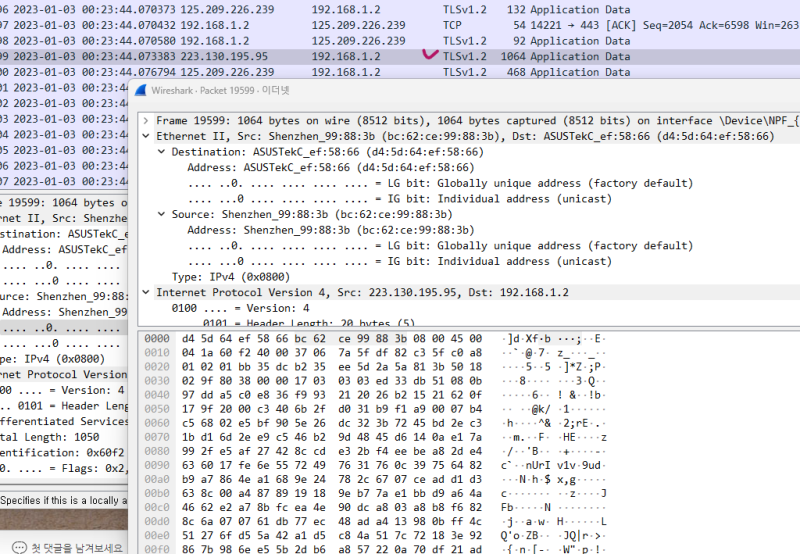Click Identification: 0x60f2 in main window

(62, 453)
